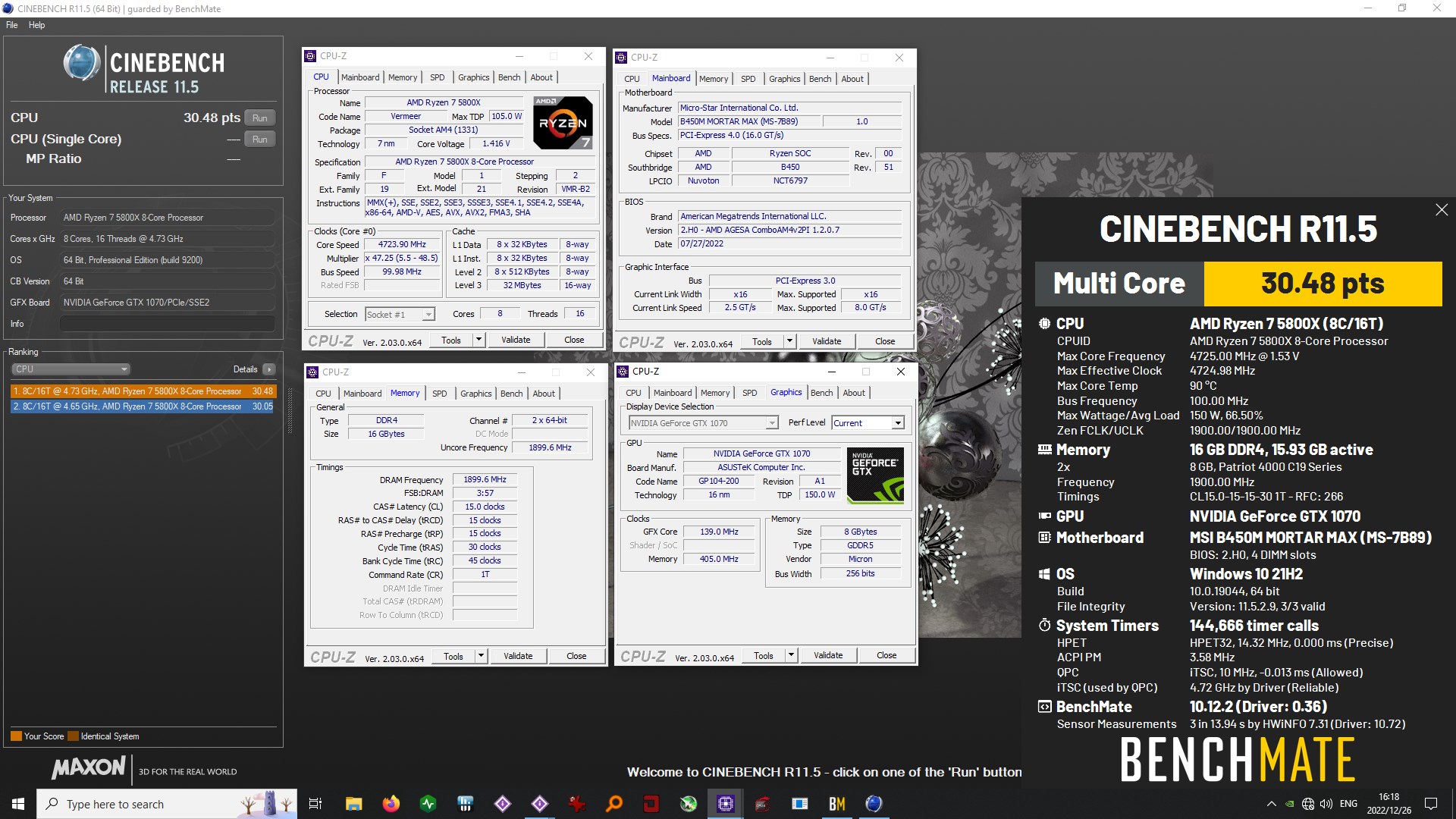The height and width of the screenshot is (819, 1456).
Task: Open the Bench tab in the Mainboard CPU-Z window
Action: (821, 79)
